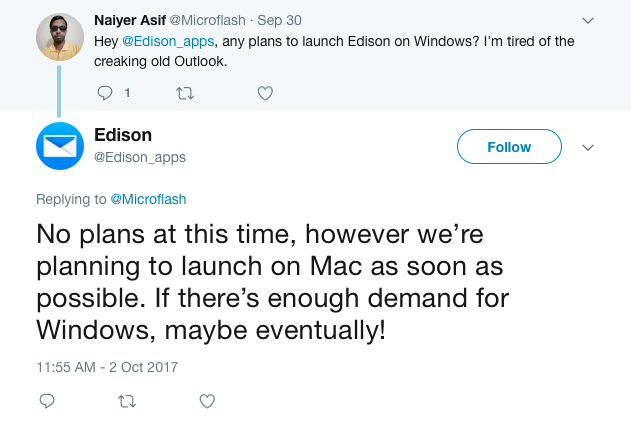Click the @Microflash handle in tweet header

[207, 20]
